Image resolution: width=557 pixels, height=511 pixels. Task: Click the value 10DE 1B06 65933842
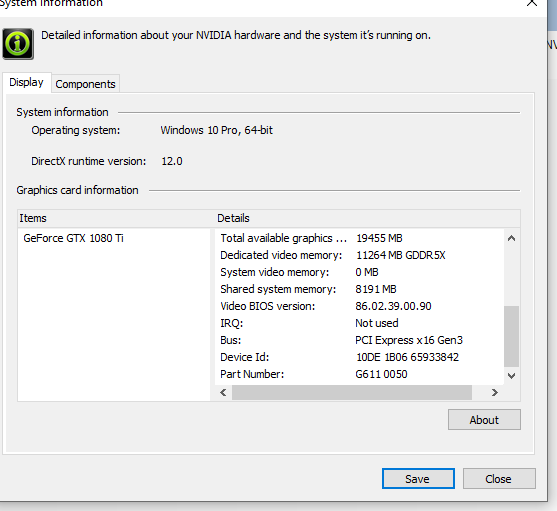(407, 357)
